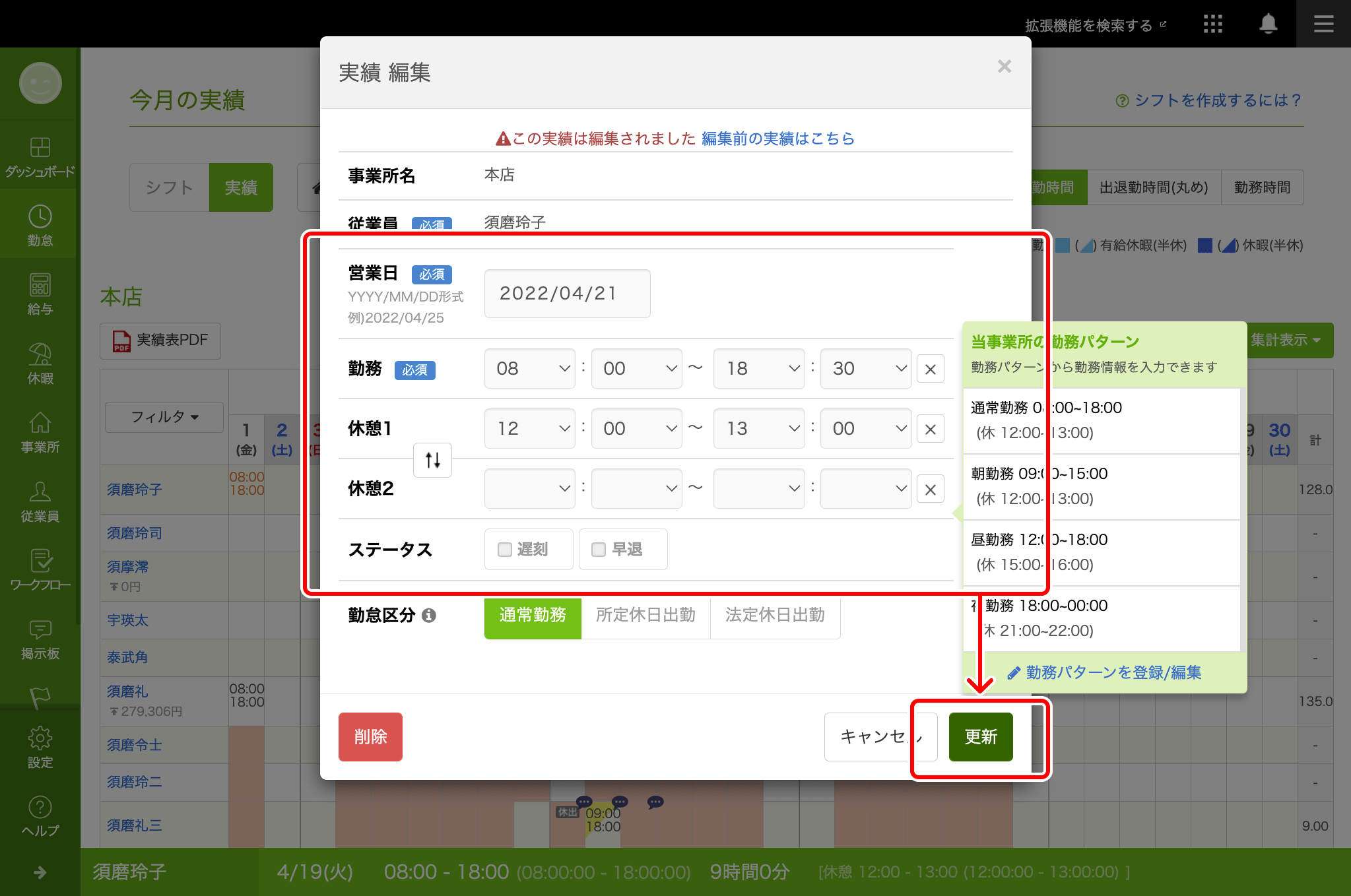The image size is (1351, 896).
Task: Click the 営業日 date input field
Action: [x=566, y=293]
